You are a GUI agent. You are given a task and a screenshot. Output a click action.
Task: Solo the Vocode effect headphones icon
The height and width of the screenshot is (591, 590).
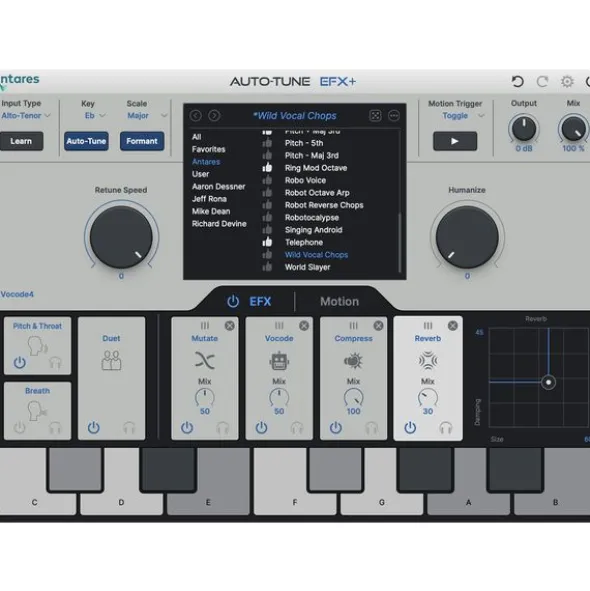[x=297, y=428]
